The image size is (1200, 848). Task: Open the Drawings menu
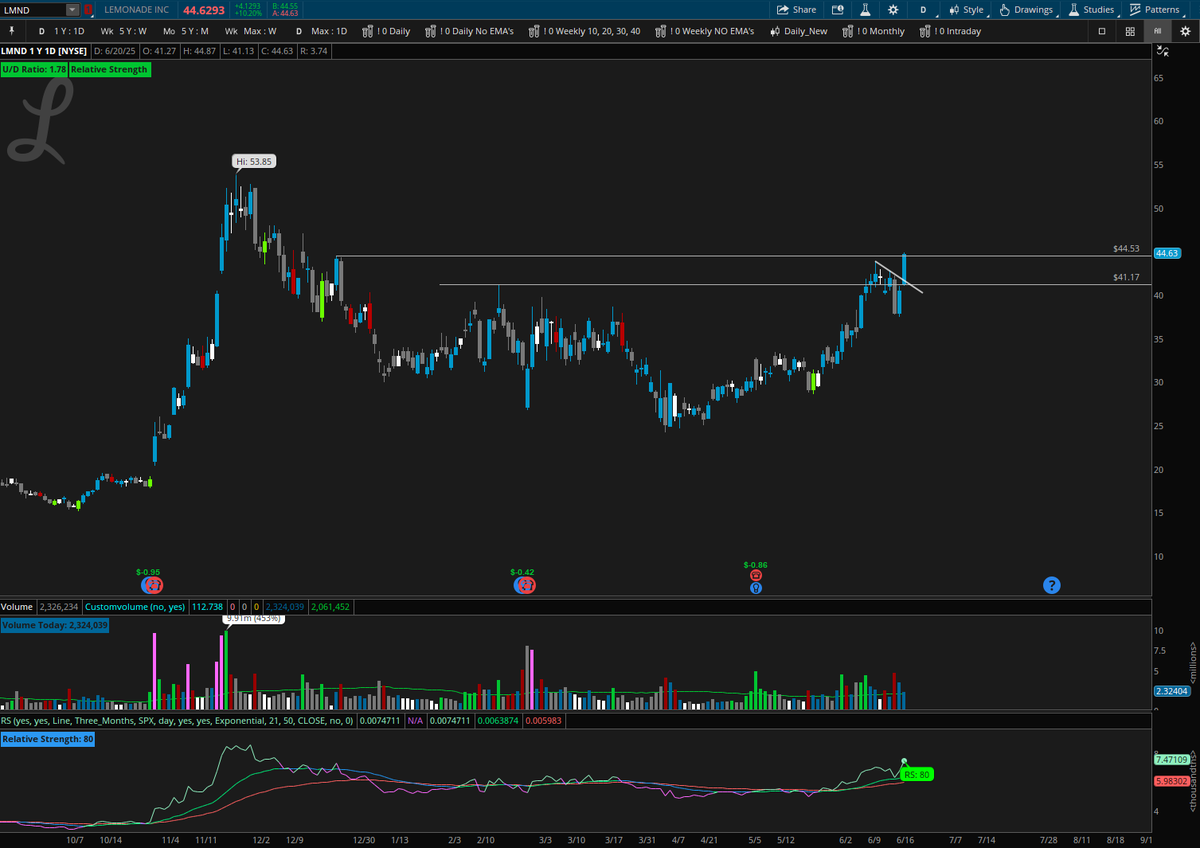point(1026,9)
